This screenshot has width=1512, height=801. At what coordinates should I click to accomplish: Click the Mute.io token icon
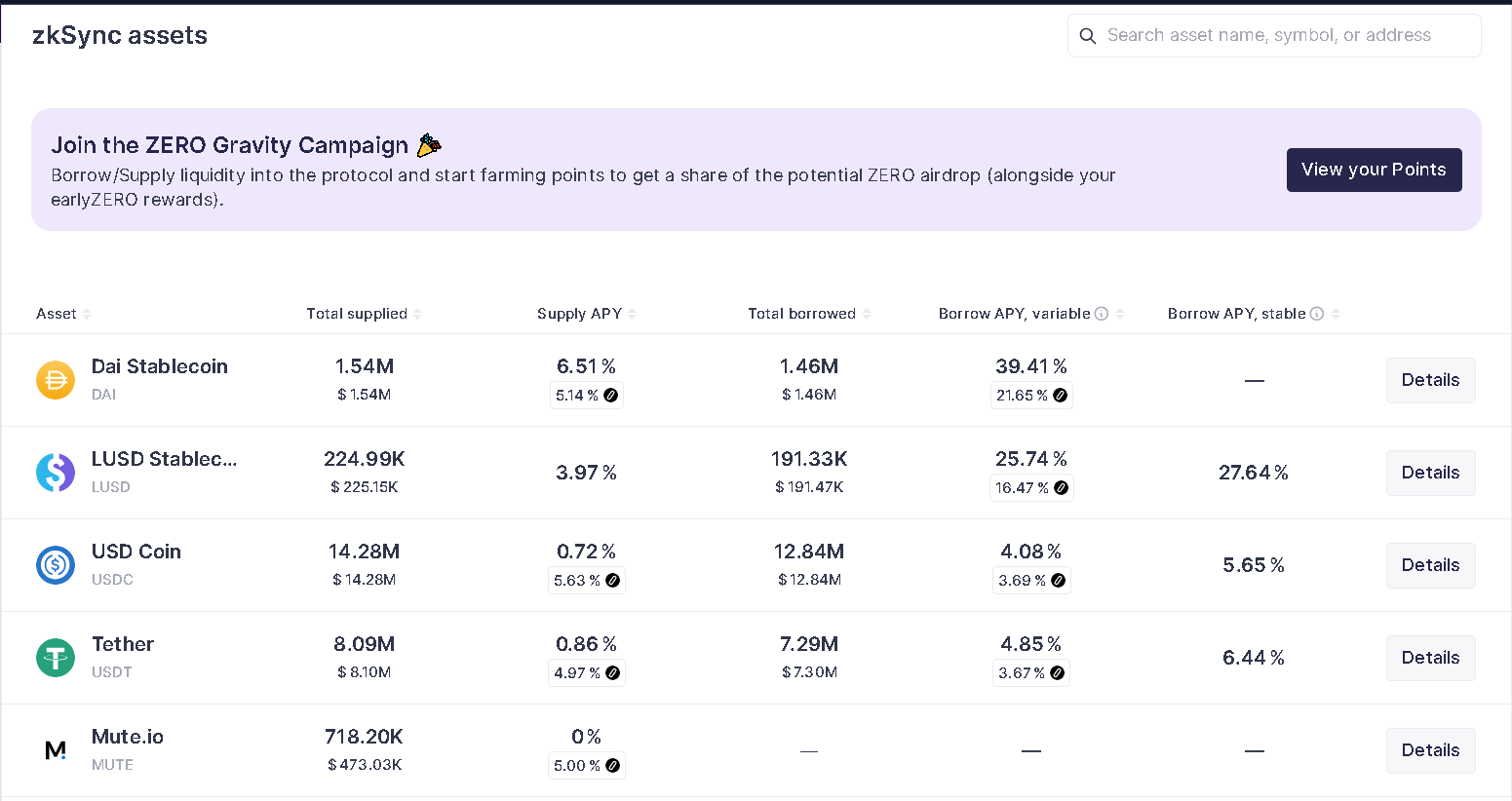56,750
